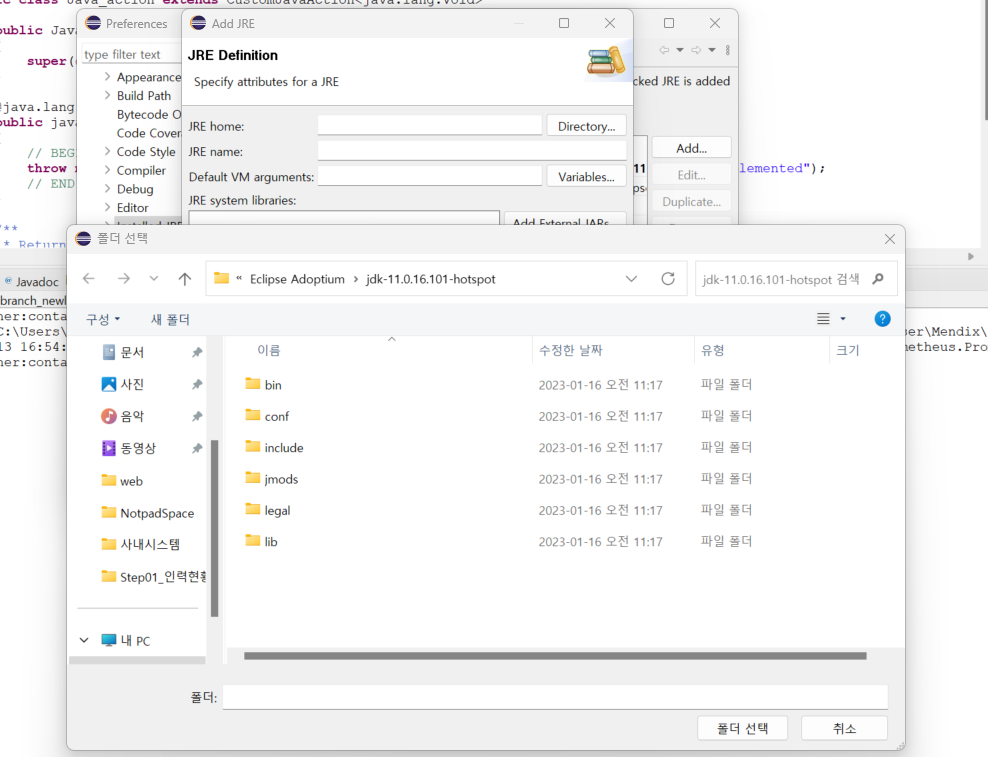Sort files by 이름 column
The image size is (988, 757).
[268, 350]
